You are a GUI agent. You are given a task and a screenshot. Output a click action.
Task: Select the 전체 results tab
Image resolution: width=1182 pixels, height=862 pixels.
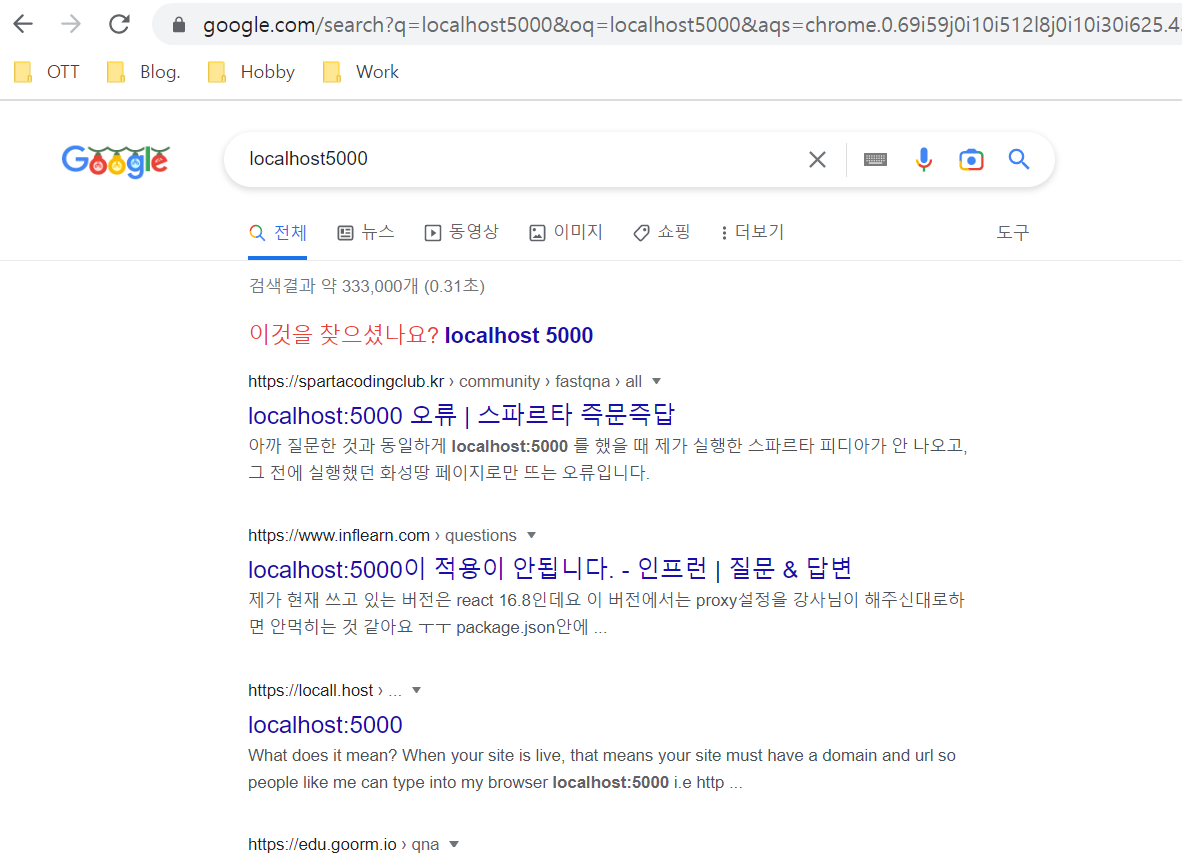point(277,232)
